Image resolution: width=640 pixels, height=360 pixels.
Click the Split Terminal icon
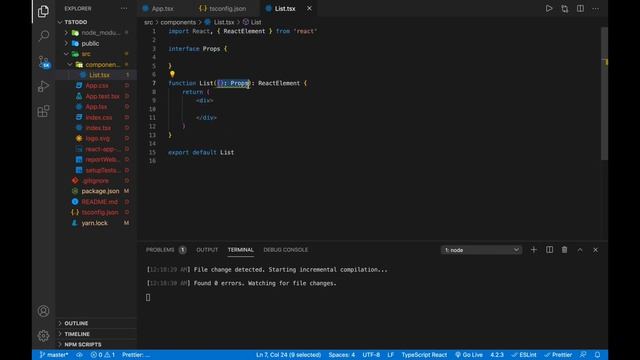pyautogui.click(x=549, y=250)
